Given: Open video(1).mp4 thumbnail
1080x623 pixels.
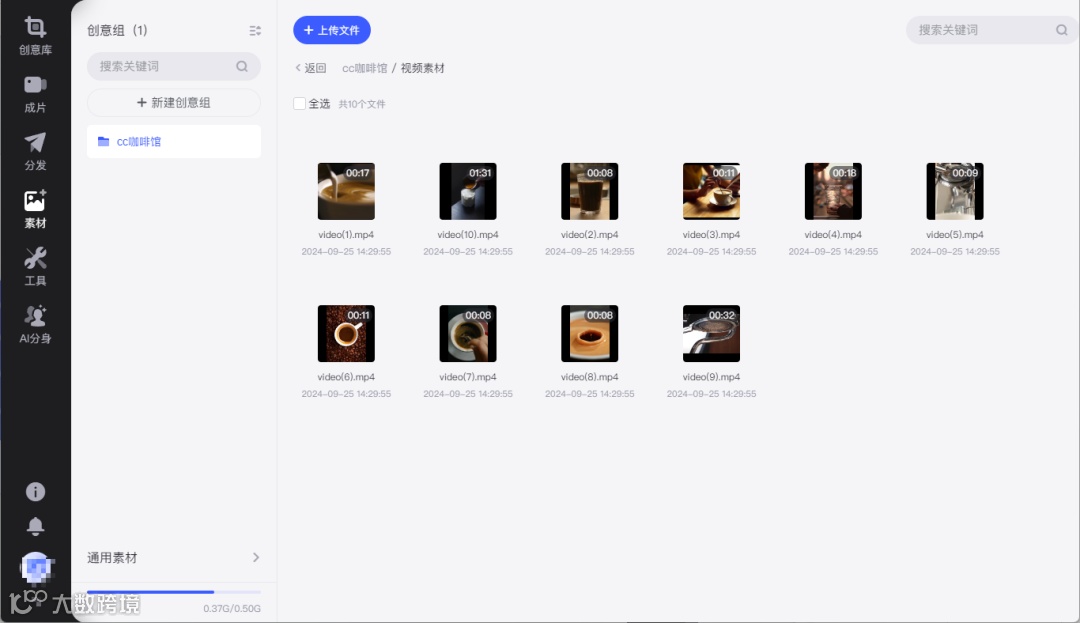Looking at the screenshot, I should pos(346,191).
